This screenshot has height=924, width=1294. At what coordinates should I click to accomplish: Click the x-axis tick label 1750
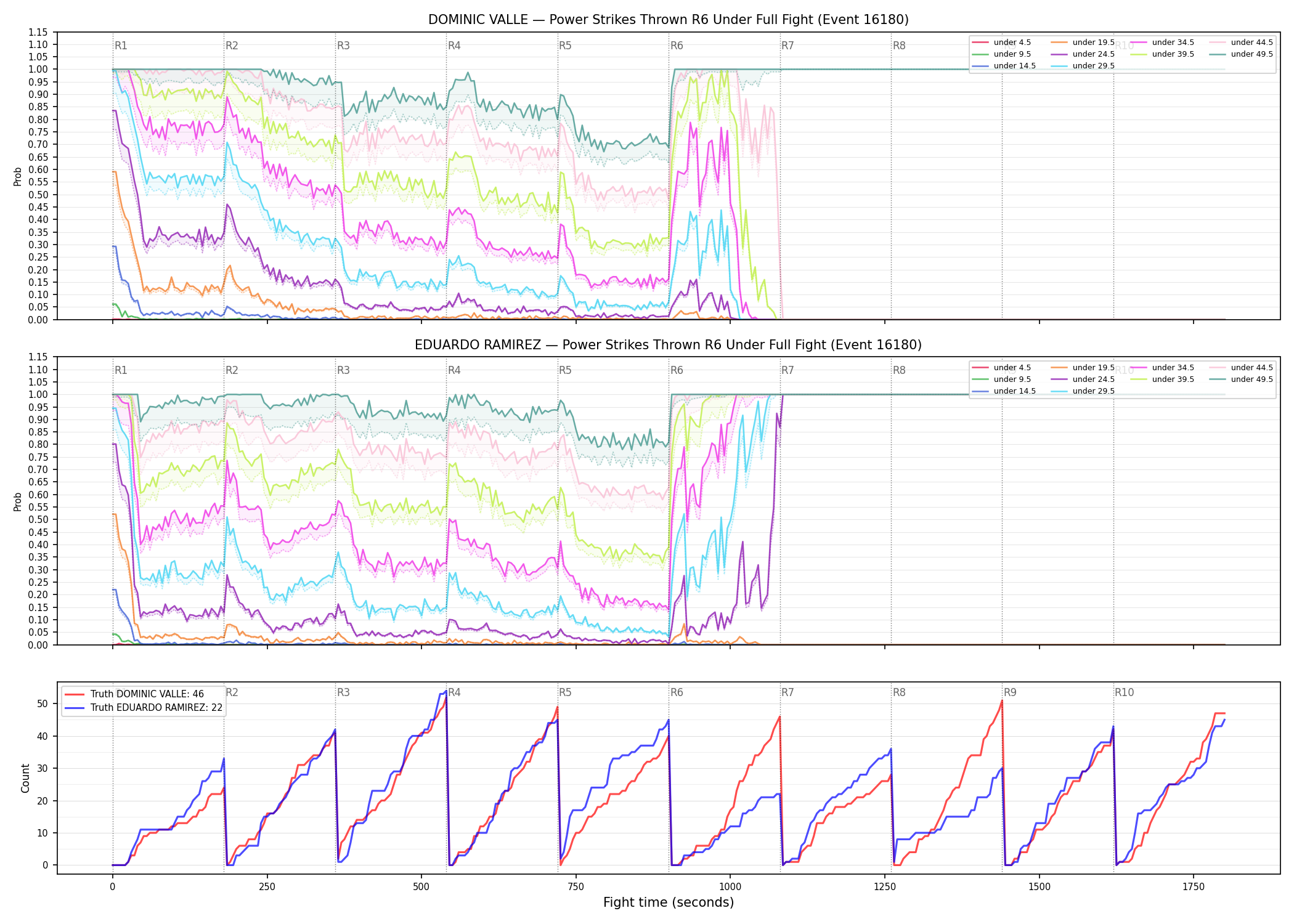[1194, 887]
